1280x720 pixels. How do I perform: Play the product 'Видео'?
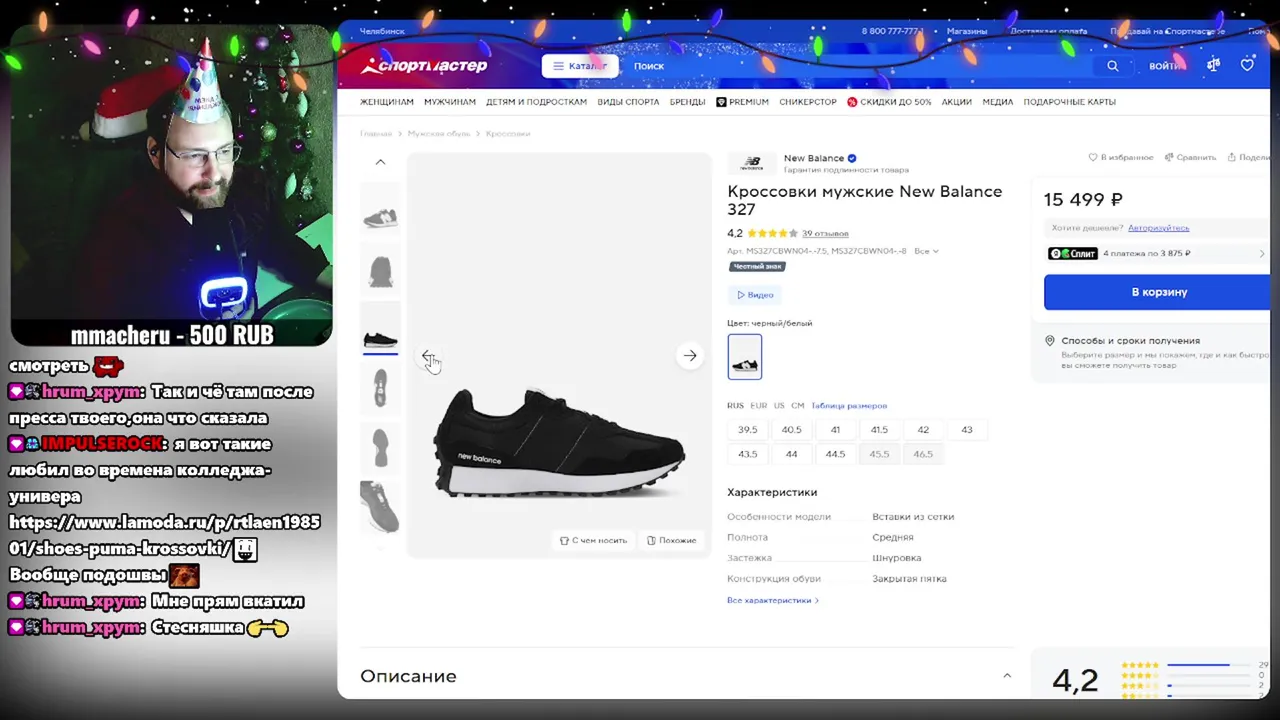pos(755,295)
